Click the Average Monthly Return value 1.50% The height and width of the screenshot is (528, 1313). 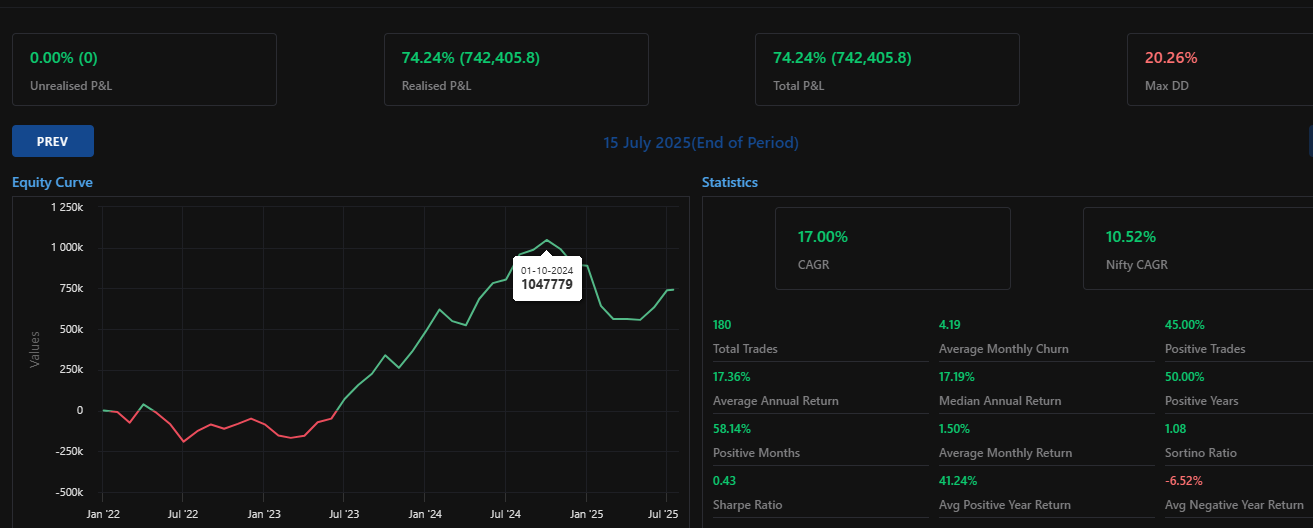955,429
